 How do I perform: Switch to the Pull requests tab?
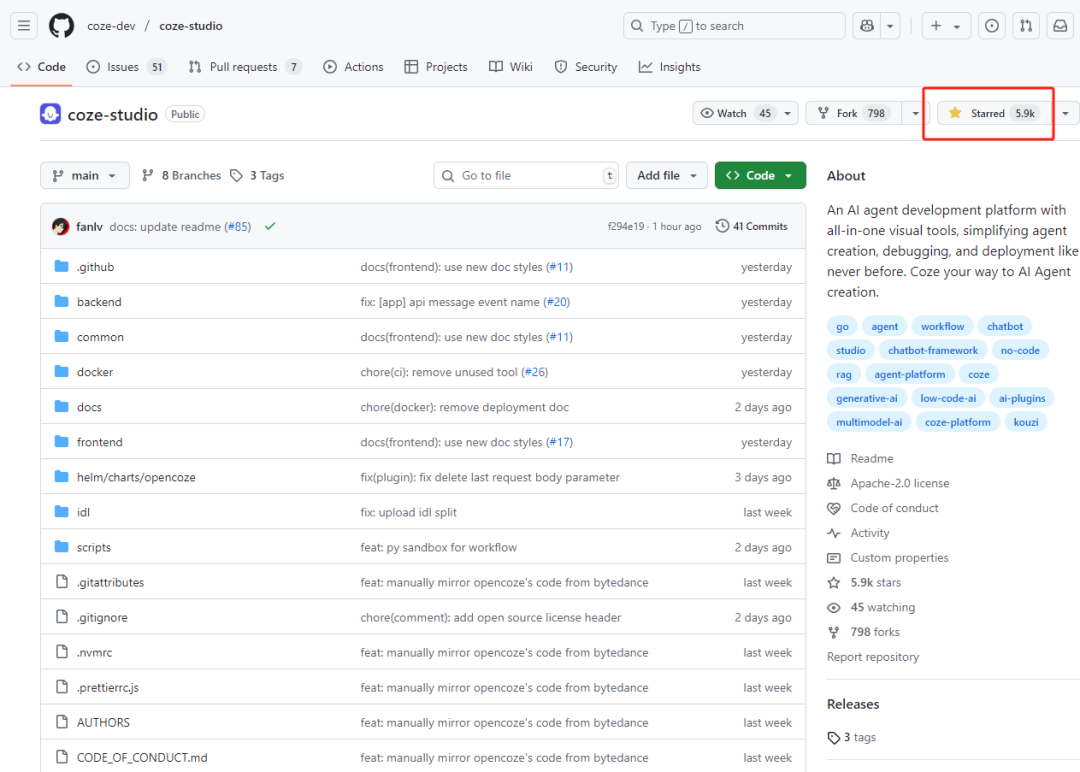tap(245, 67)
